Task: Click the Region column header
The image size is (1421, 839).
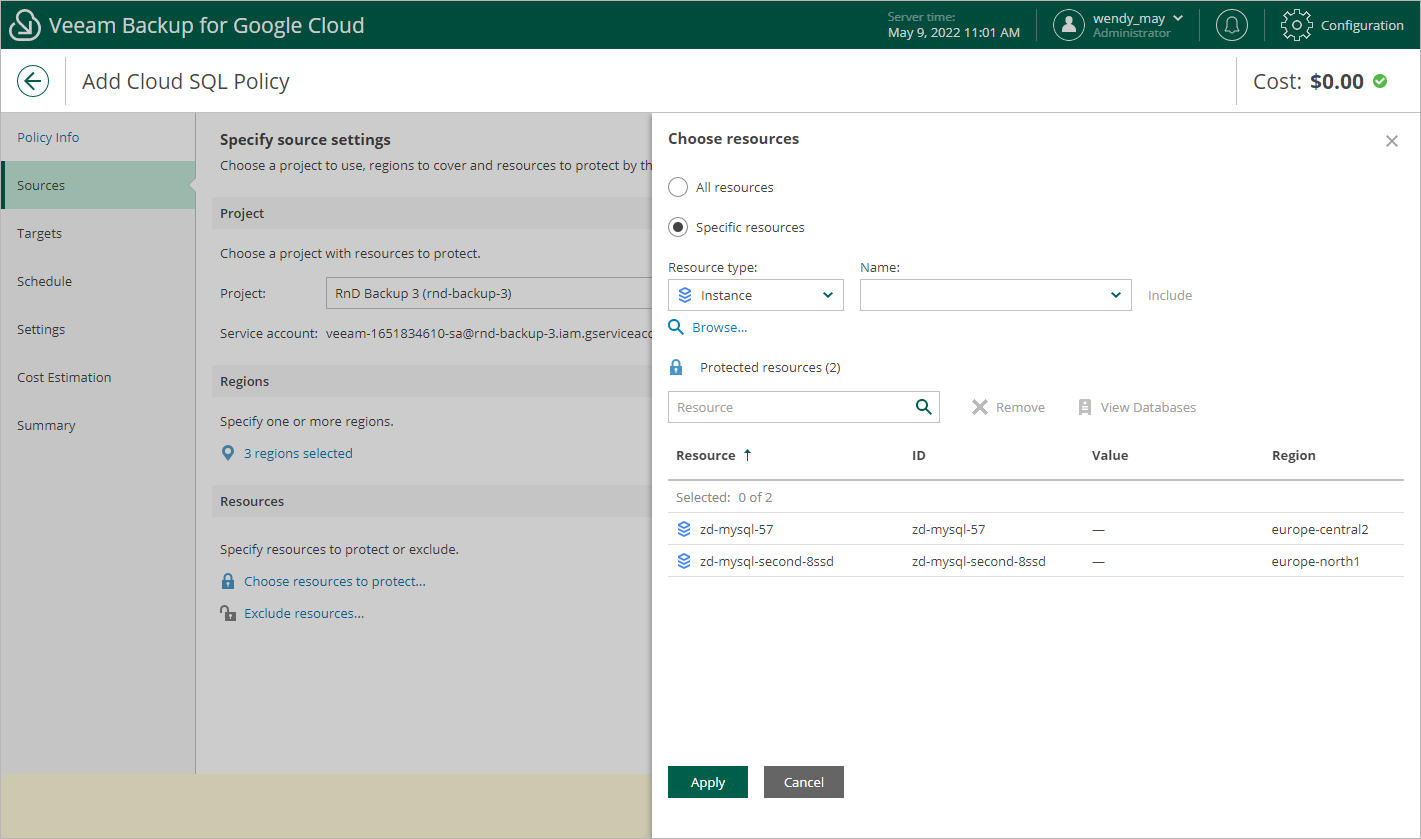Action: click(1294, 455)
